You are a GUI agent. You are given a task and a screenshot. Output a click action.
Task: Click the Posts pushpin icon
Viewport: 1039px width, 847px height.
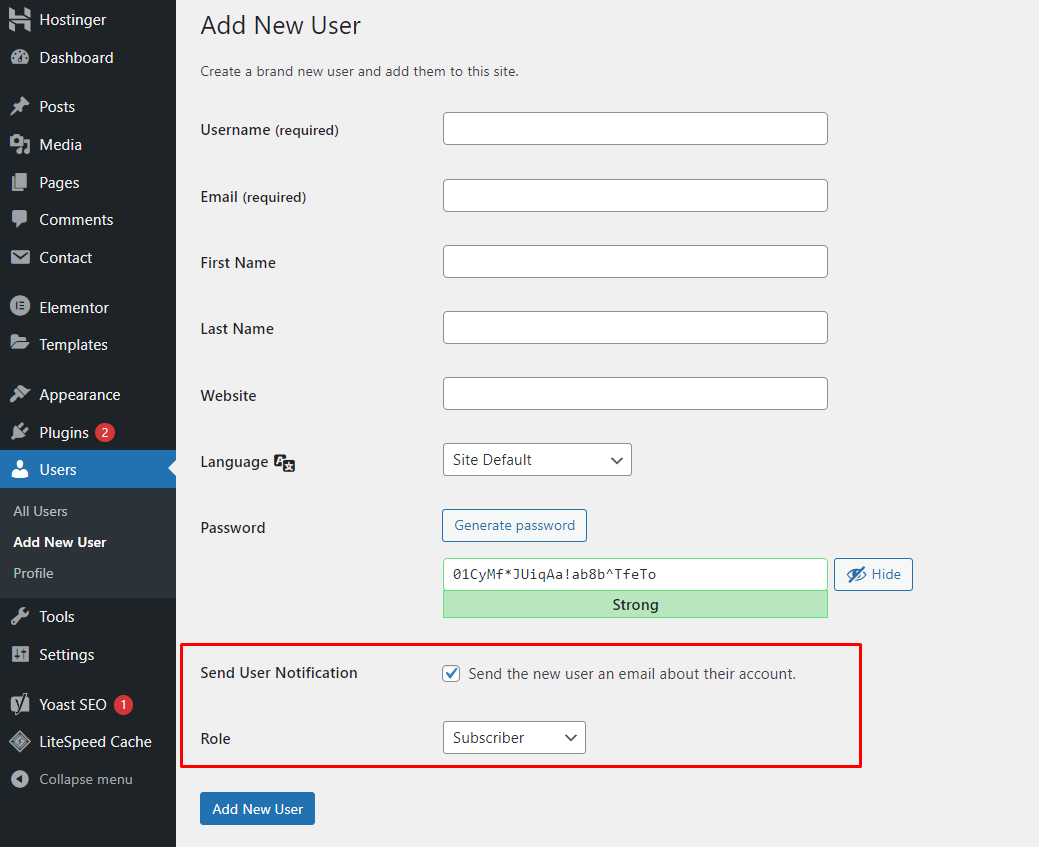(x=20, y=107)
